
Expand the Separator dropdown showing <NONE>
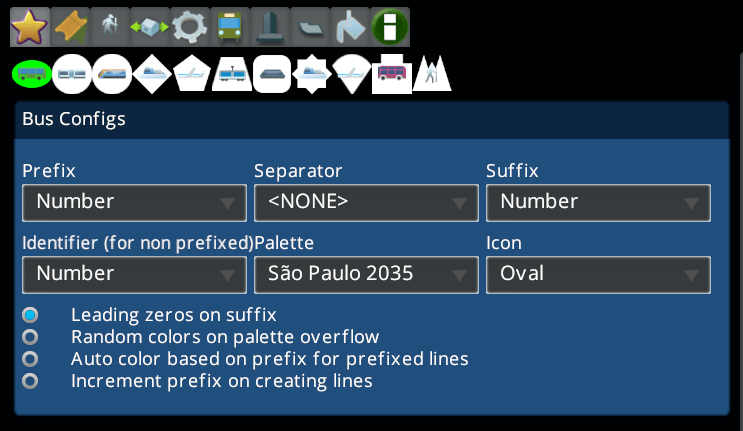coord(366,202)
